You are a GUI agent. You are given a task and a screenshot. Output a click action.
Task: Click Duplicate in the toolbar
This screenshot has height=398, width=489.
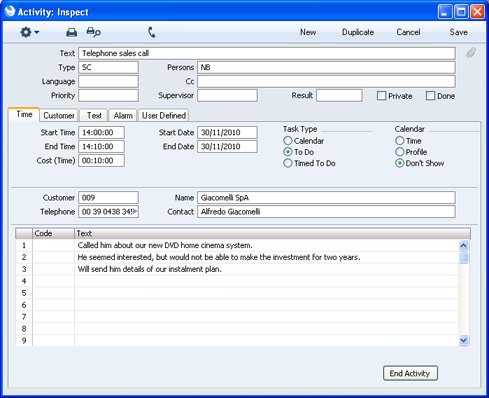[x=358, y=32]
